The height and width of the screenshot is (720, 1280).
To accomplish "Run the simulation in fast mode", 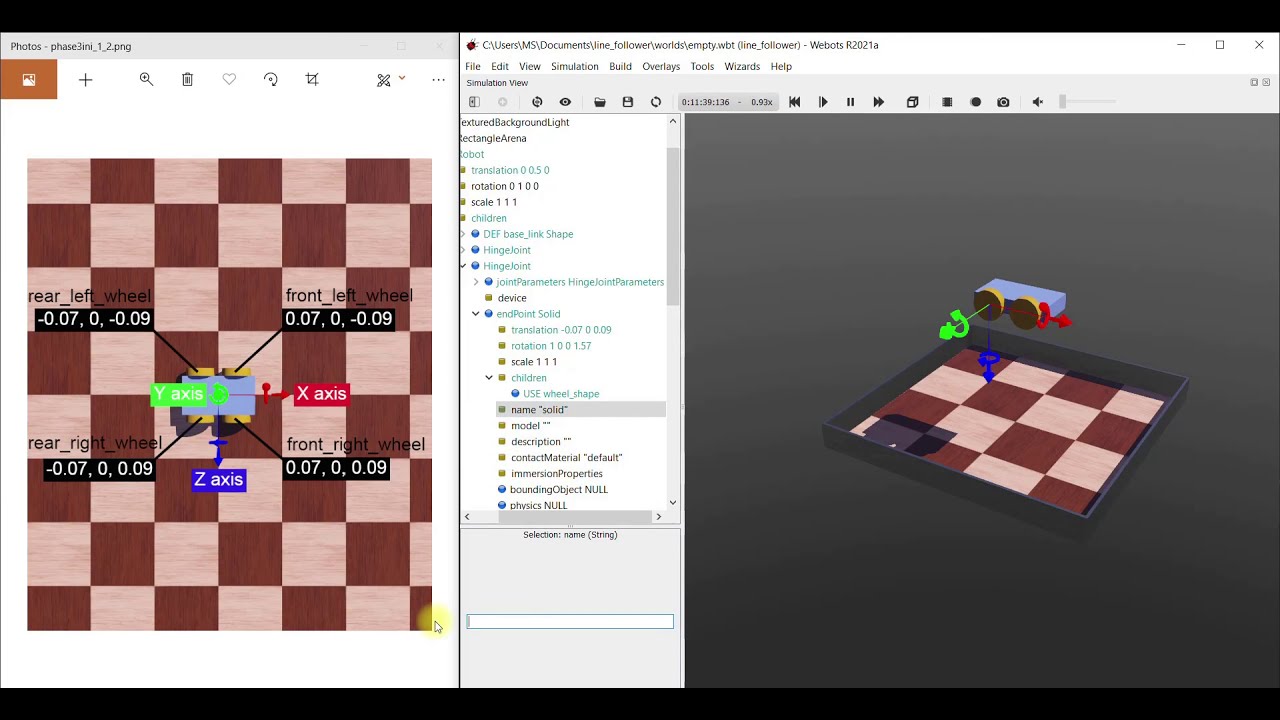I will tap(879, 102).
